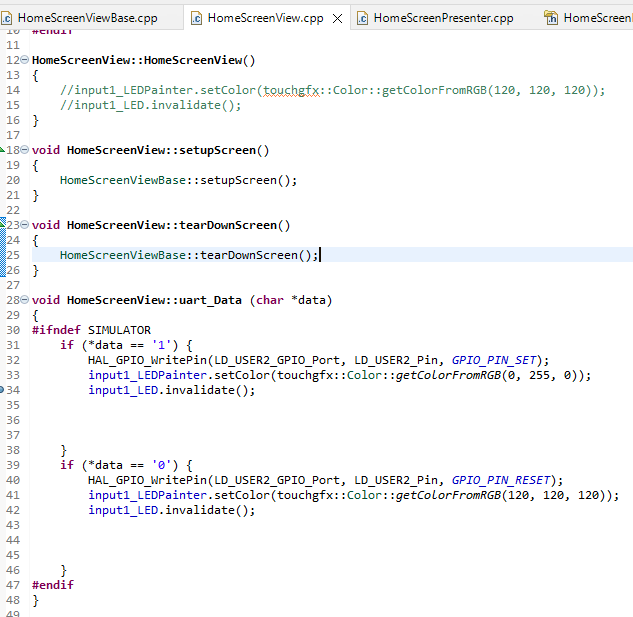Click input1_LED.invalidate() on line 34

(172, 390)
